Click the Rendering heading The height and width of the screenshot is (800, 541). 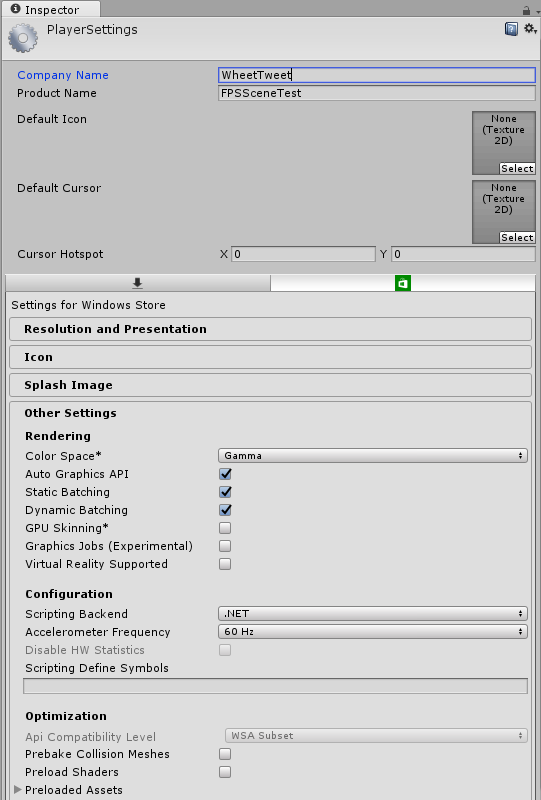58,436
